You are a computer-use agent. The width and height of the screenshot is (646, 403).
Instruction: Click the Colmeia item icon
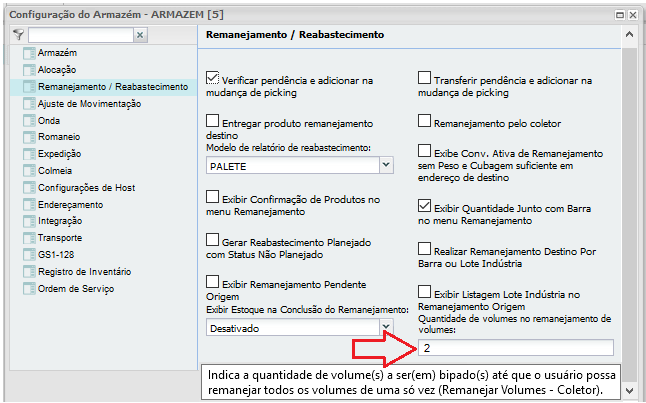[28, 171]
